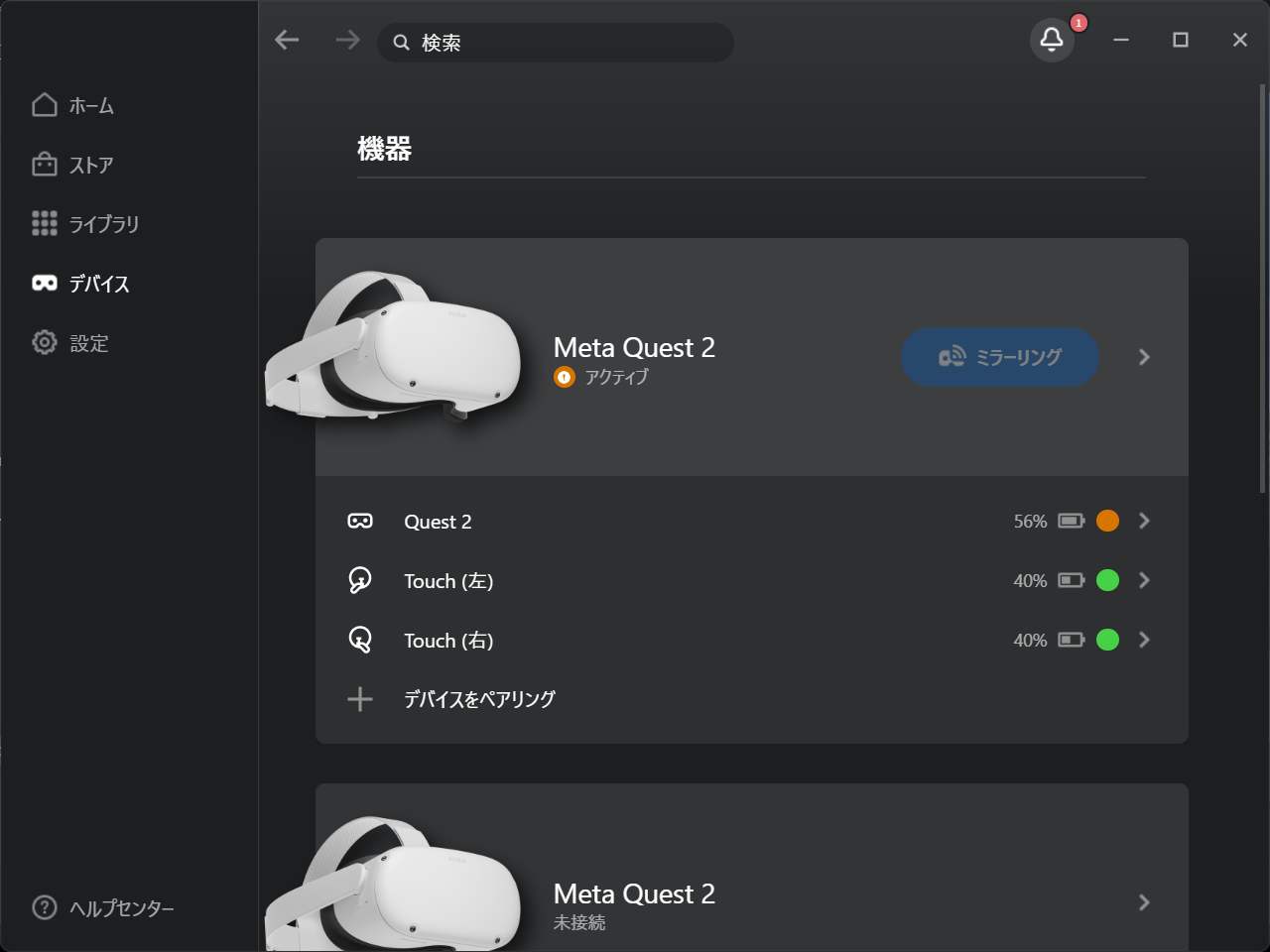
Task: Click the アクティブ status label
Action: click(616, 377)
